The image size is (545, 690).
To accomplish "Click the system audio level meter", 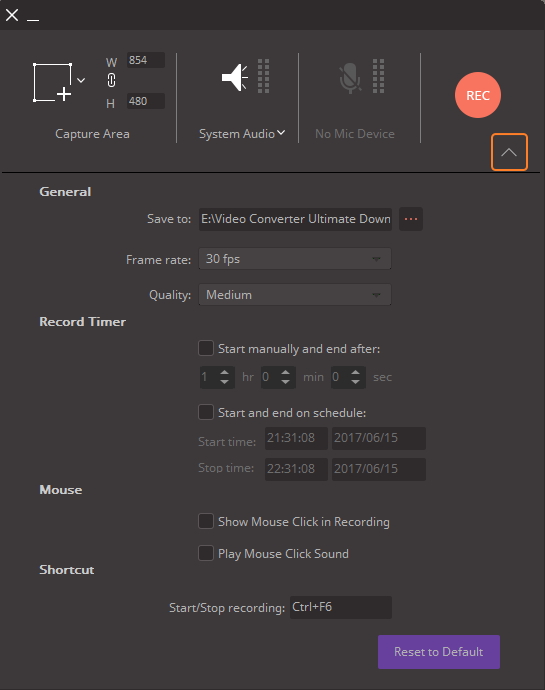I will pos(263,76).
